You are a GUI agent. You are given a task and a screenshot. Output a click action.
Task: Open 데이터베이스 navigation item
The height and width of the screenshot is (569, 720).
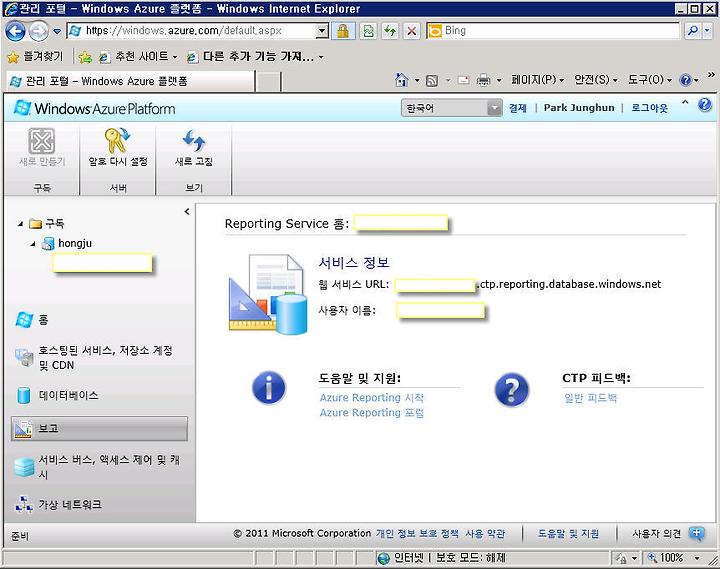tap(57, 395)
